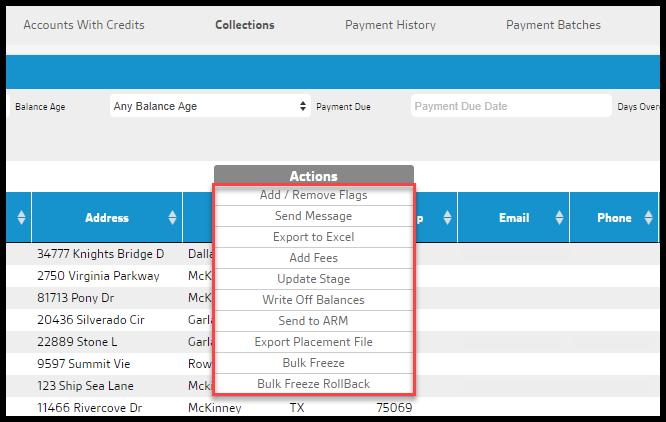This screenshot has height=422, width=666.
Task: Select Send to ARM option
Action: click(x=313, y=321)
